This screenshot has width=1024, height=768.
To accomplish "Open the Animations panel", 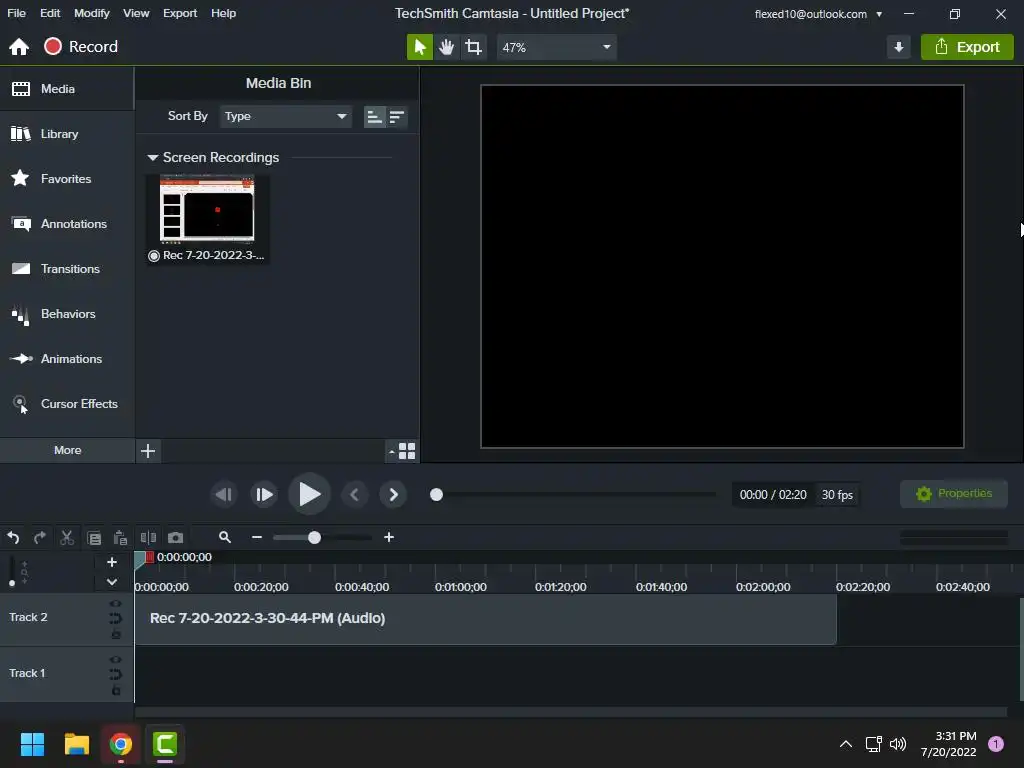I will pyautogui.click(x=67, y=359).
